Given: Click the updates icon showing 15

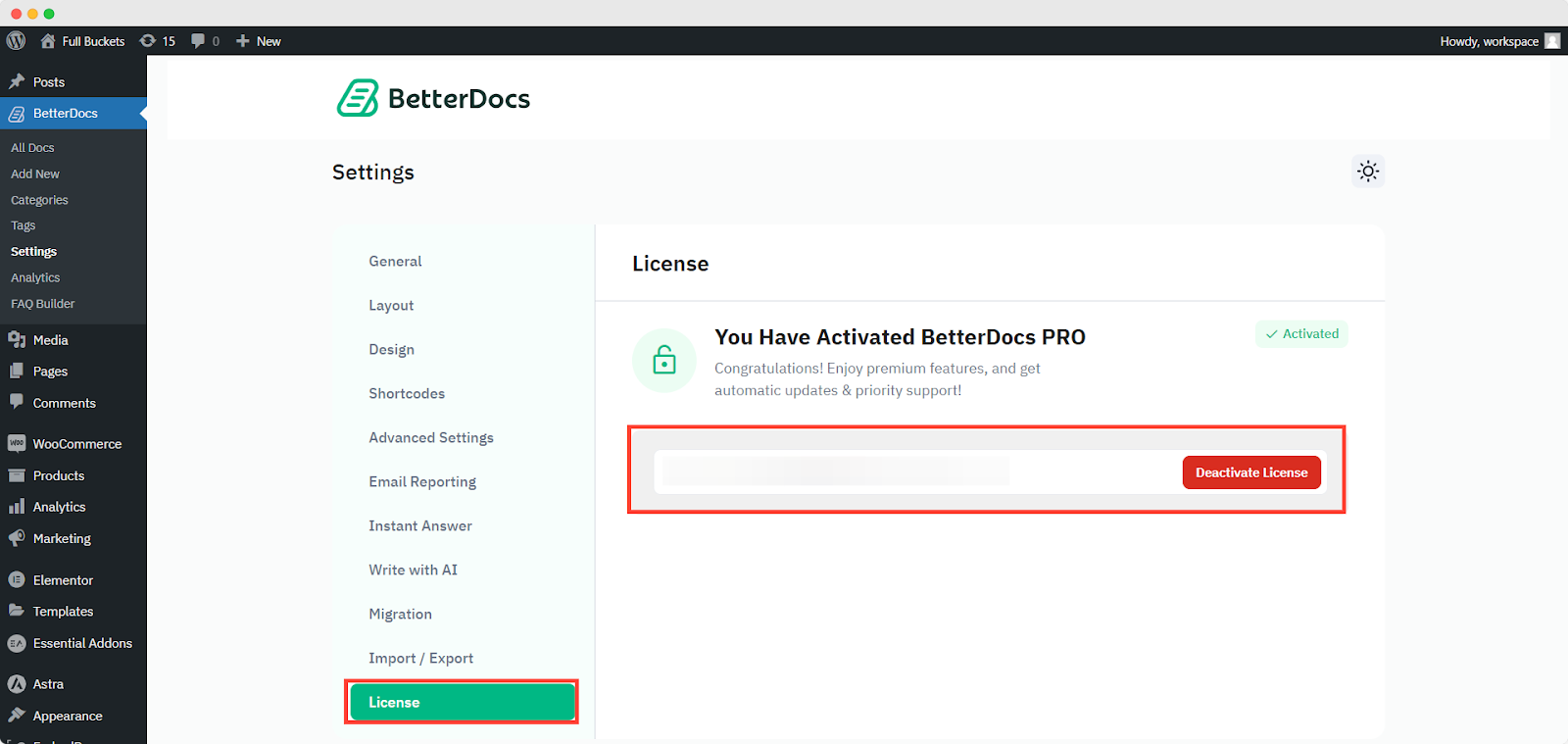Looking at the screenshot, I should [148, 41].
